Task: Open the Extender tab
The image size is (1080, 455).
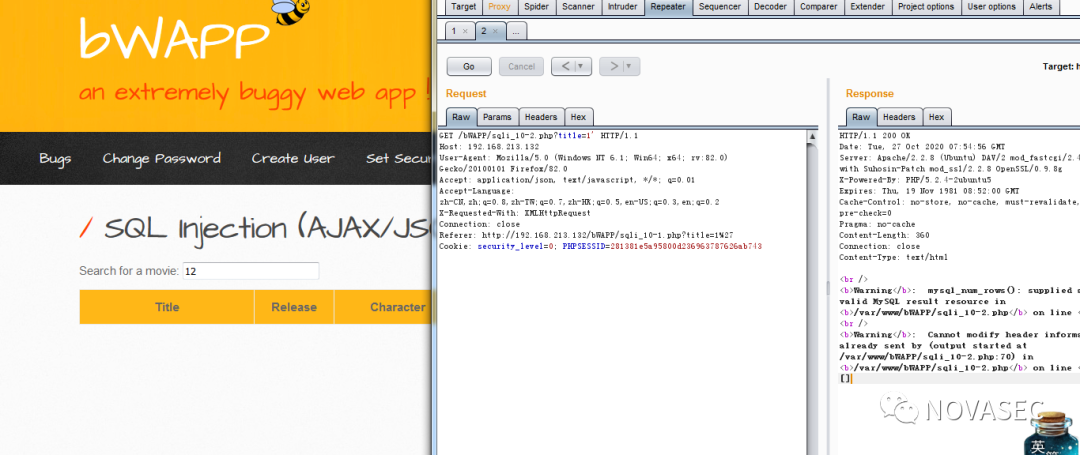Action: pos(868,7)
